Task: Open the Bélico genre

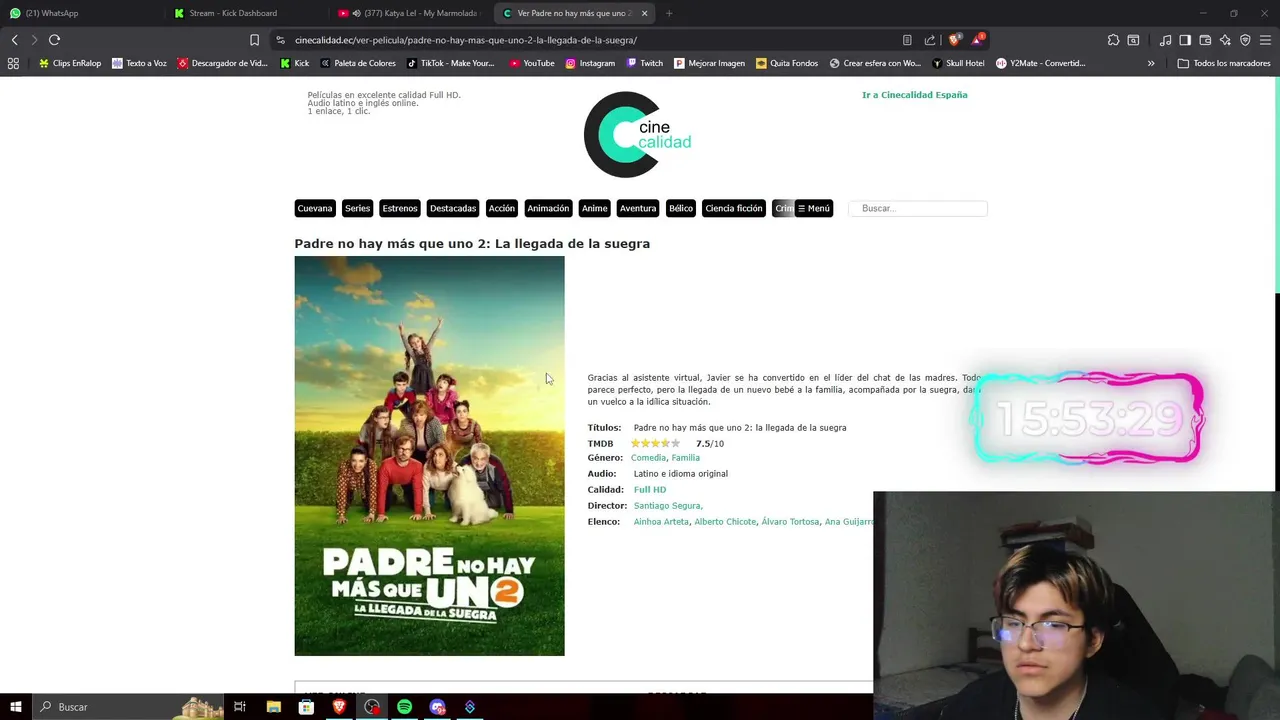Action: click(x=681, y=208)
